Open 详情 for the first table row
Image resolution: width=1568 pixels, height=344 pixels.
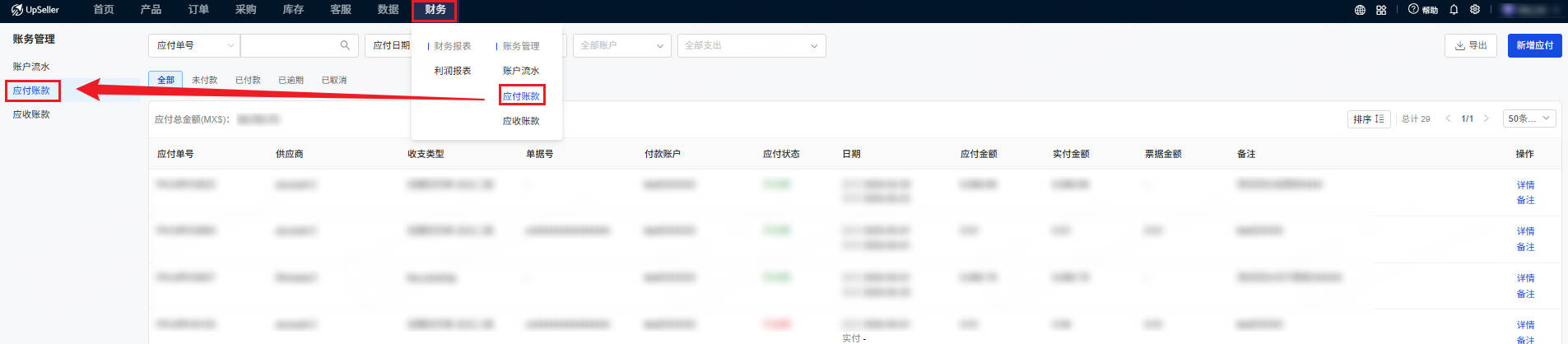point(1525,185)
